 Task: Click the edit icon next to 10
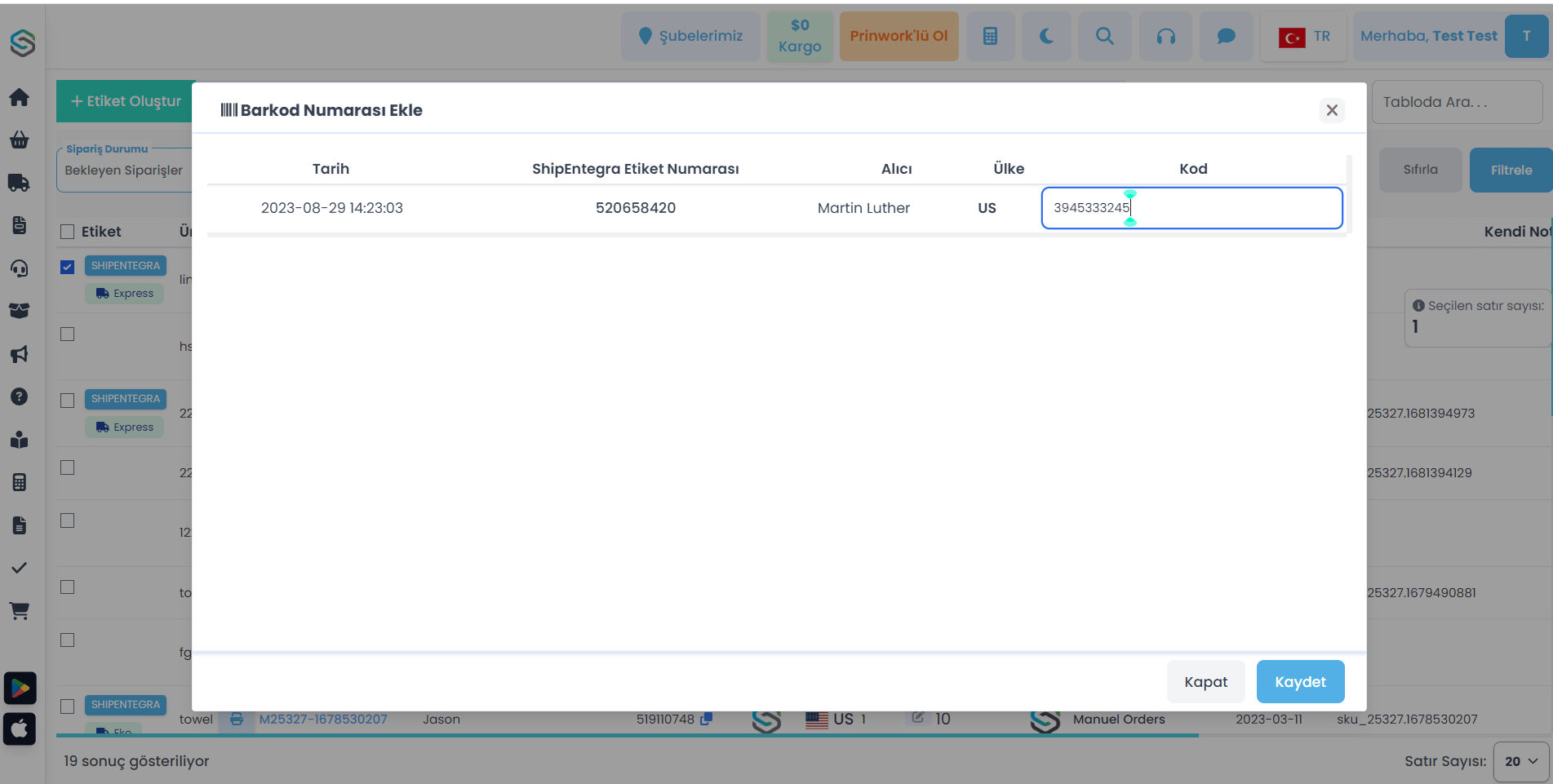point(918,717)
